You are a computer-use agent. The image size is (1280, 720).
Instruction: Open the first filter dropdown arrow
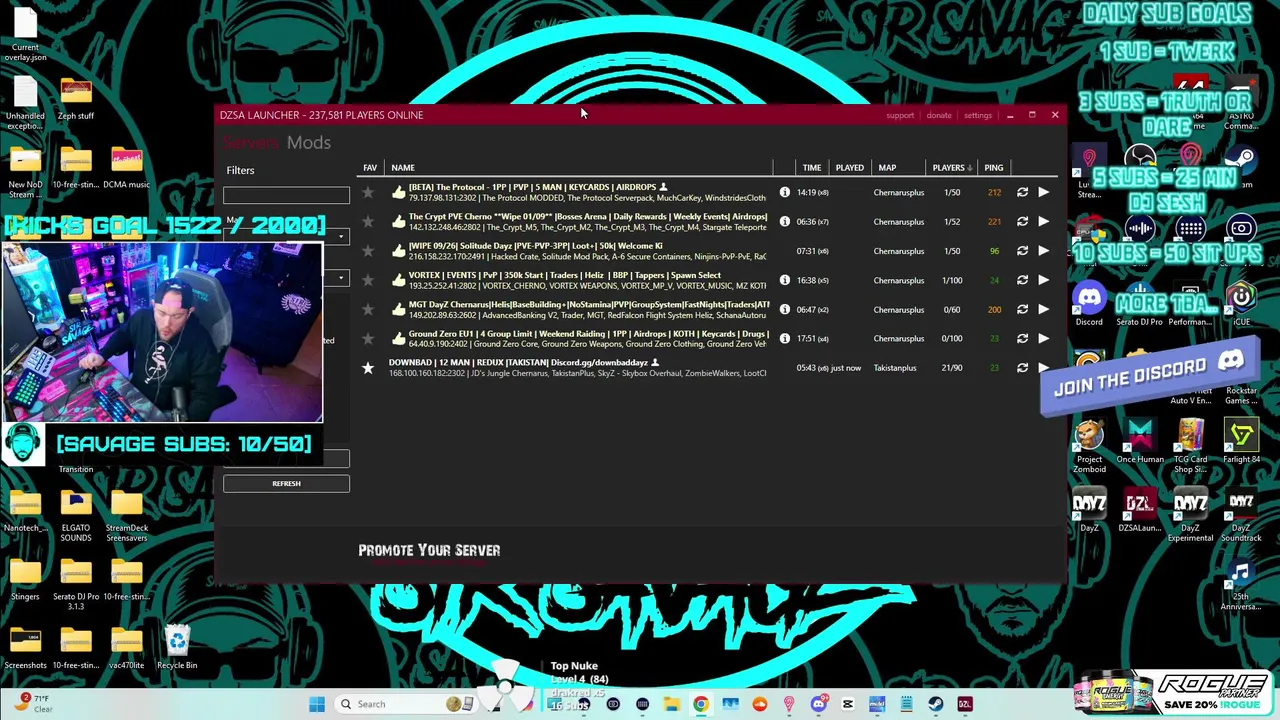coord(341,237)
